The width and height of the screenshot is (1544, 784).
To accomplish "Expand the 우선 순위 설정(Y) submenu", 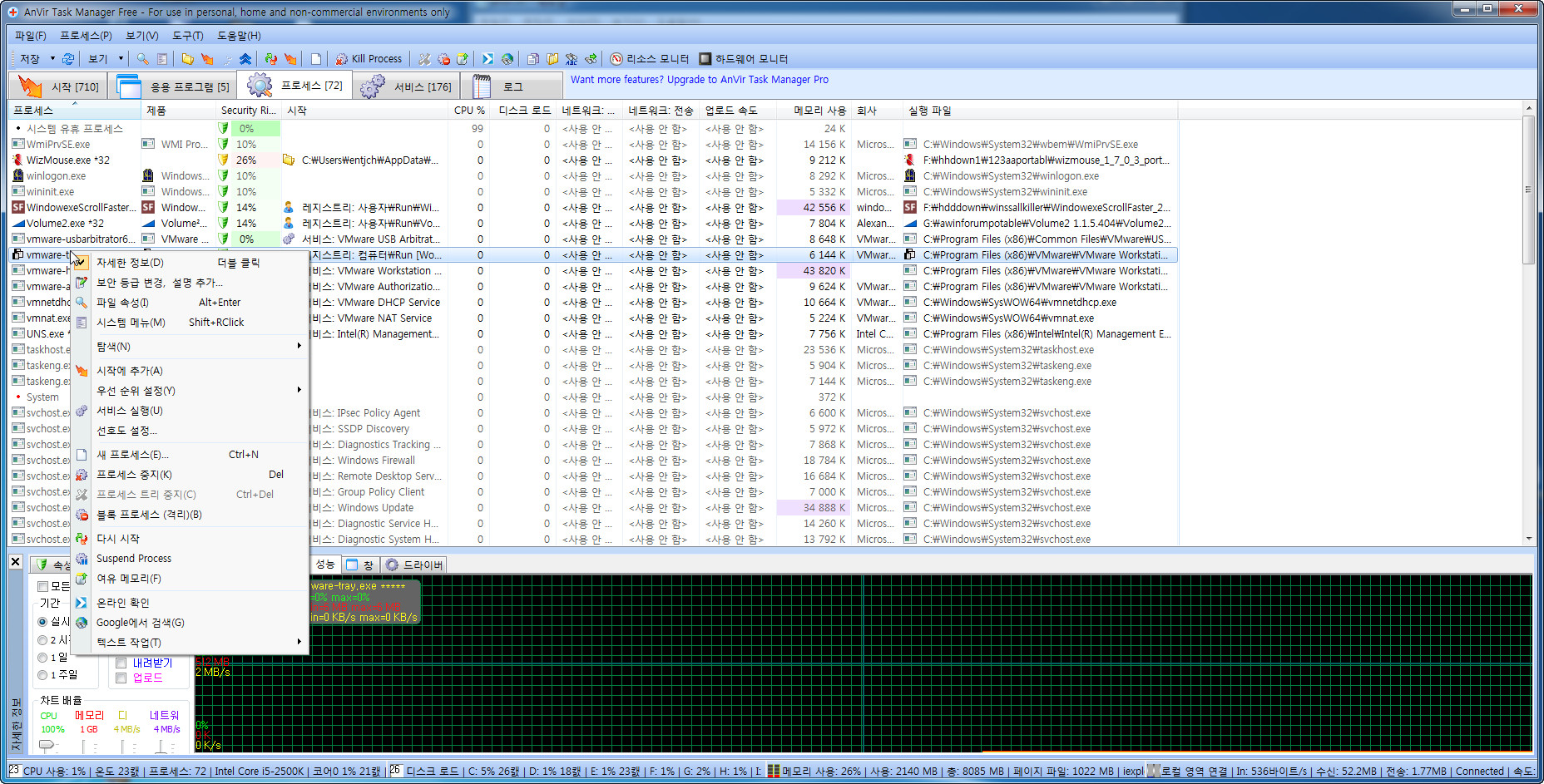I will pos(190,391).
